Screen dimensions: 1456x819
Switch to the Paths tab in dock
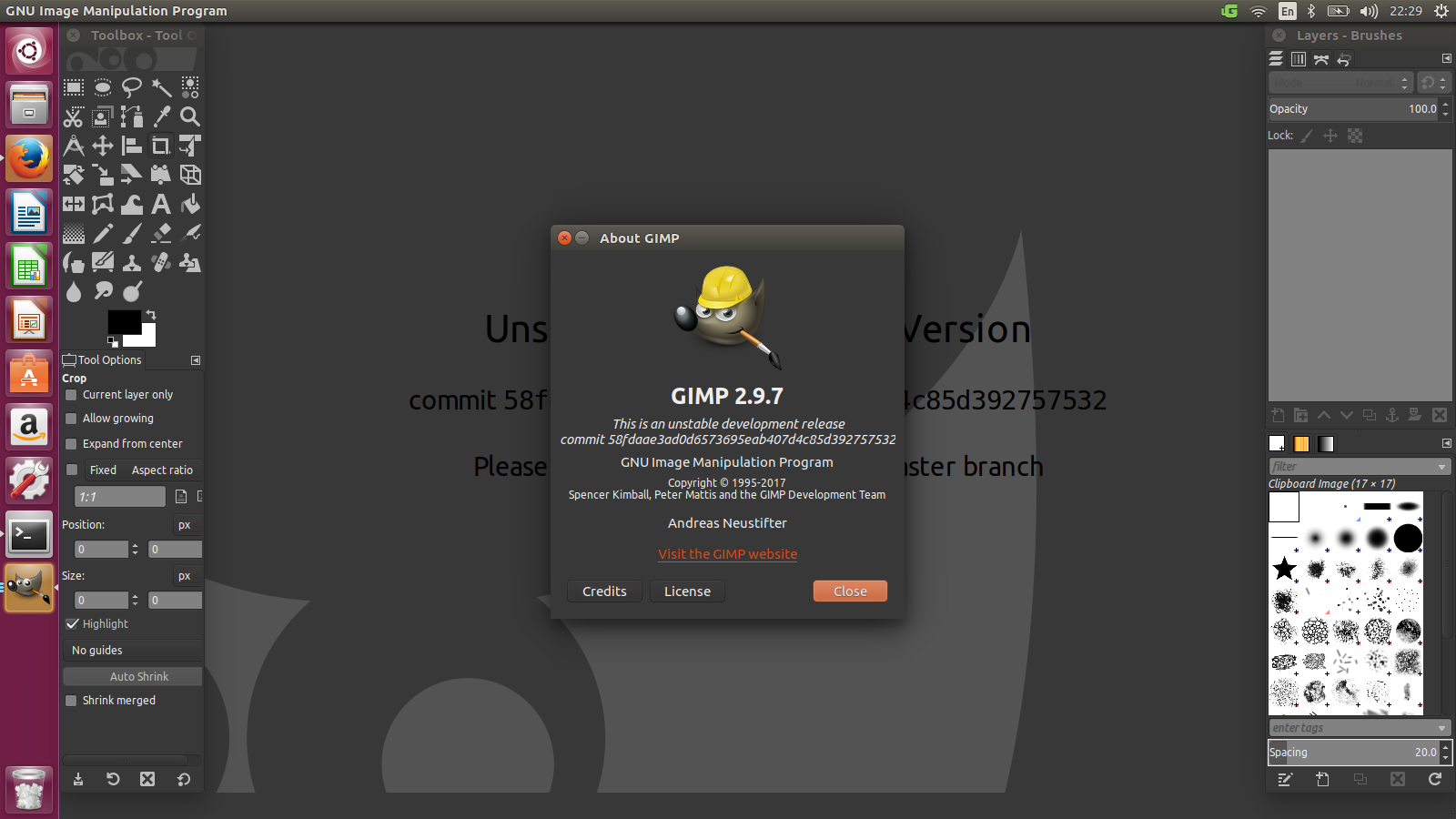[1321, 59]
